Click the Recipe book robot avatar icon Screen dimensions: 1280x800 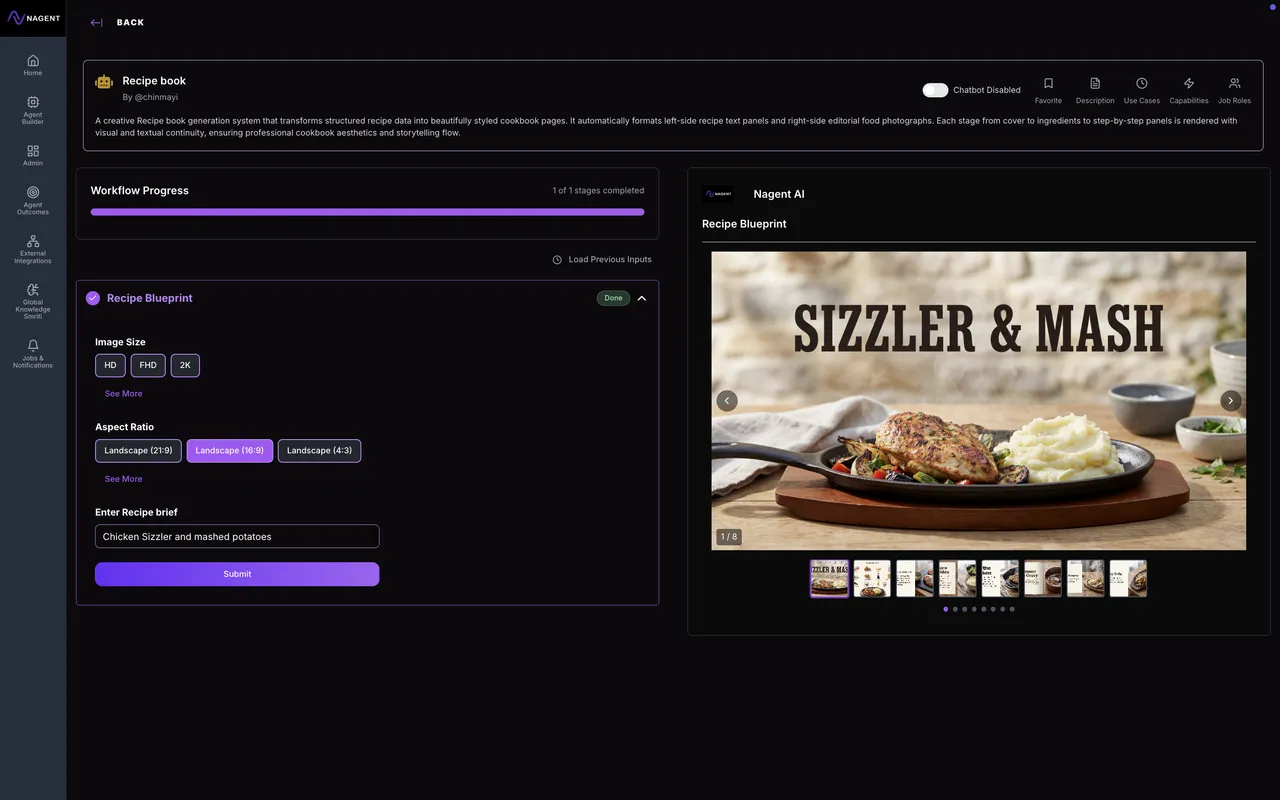104,82
